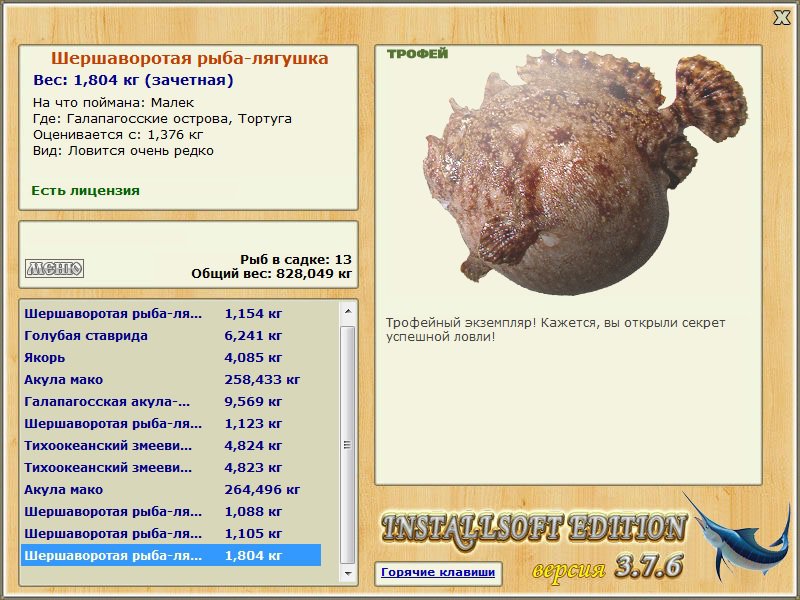Click the Оценивается с: 1,376 кг line

pos(118,135)
